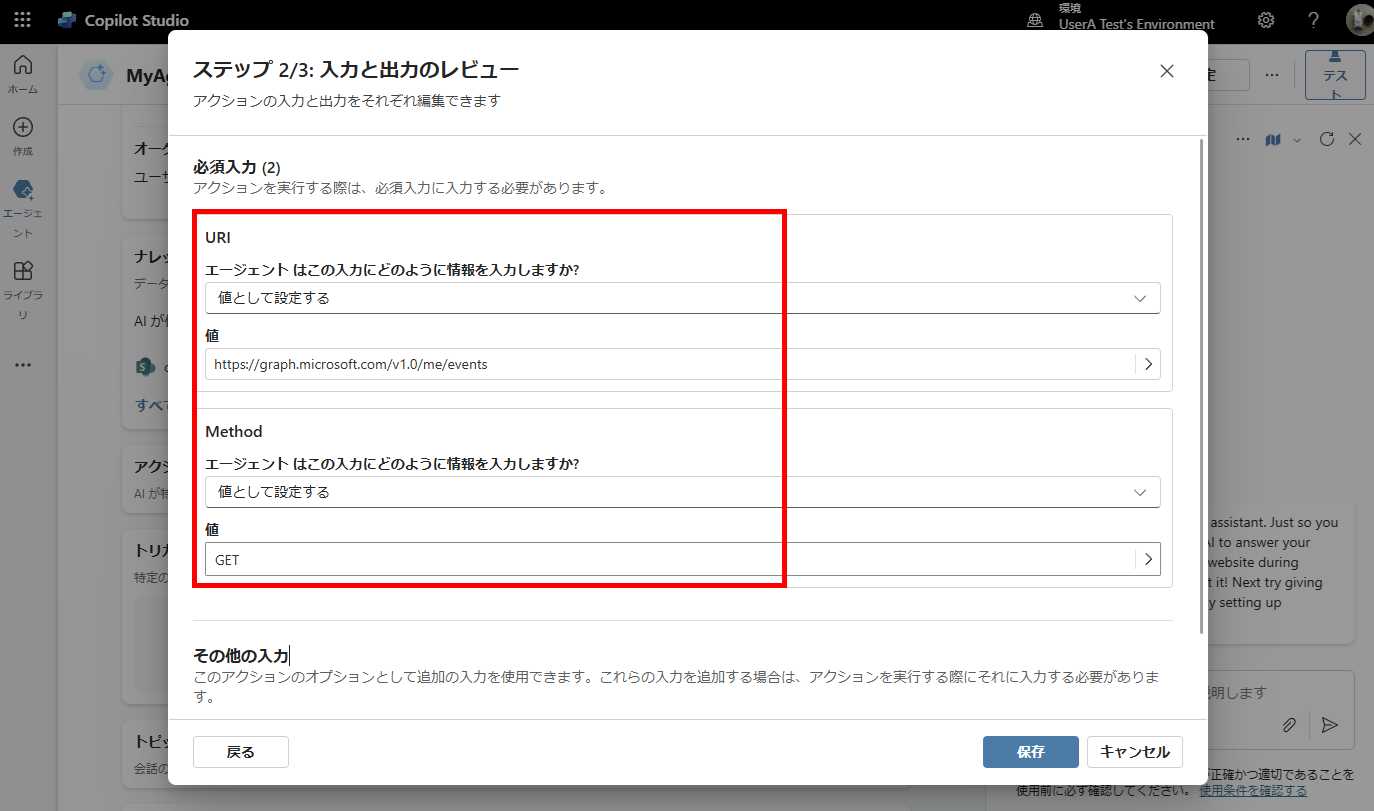Screen dimensions: 1374x811
Task: Click the send arrow icon in chat
Action: coord(1329,725)
